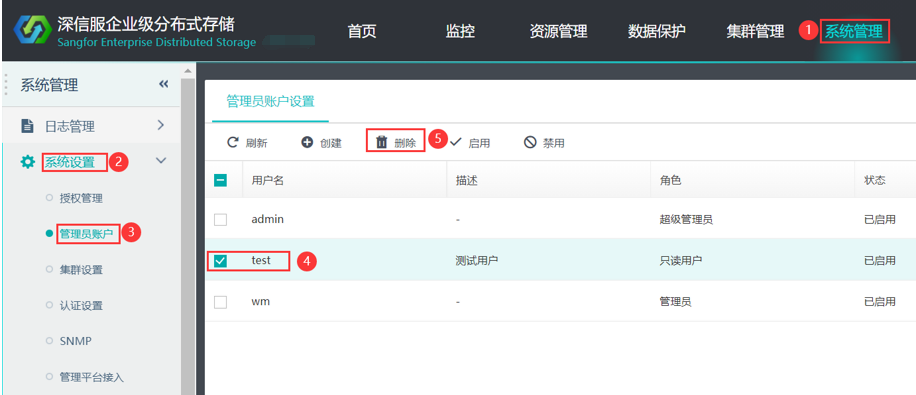This screenshot has width=916, height=395.
Task: Expand 日志管理 with its right chevron
Action: (161, 125)
